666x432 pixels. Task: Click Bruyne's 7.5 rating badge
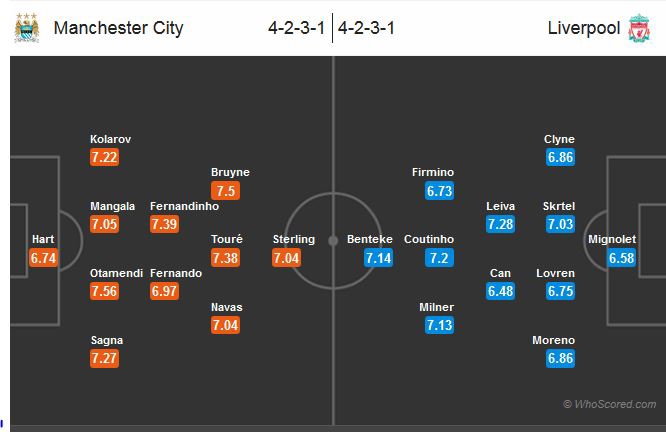225,190
